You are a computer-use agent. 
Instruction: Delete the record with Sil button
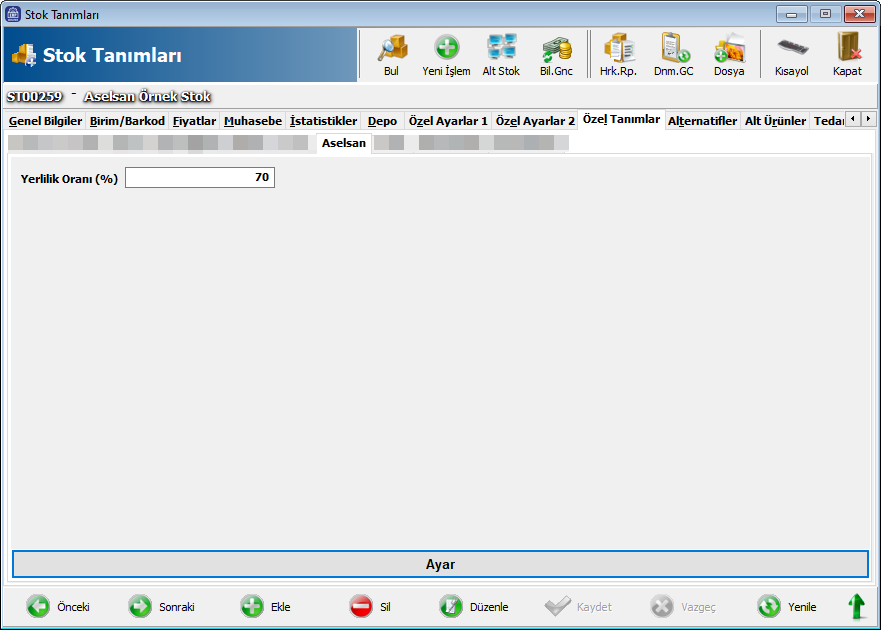click(x=370, y=607)
